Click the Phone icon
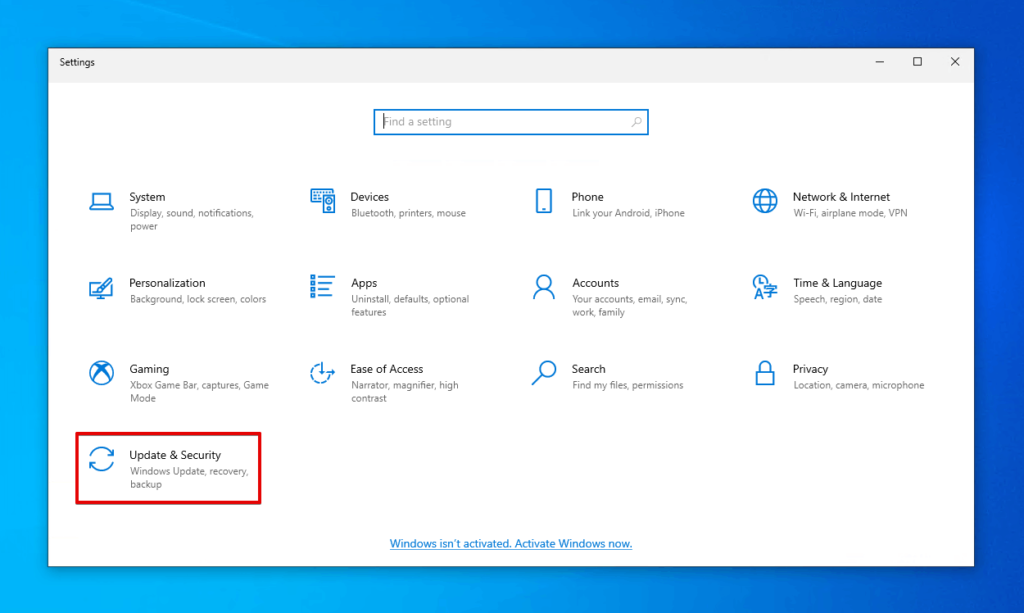 click(543, 201)
